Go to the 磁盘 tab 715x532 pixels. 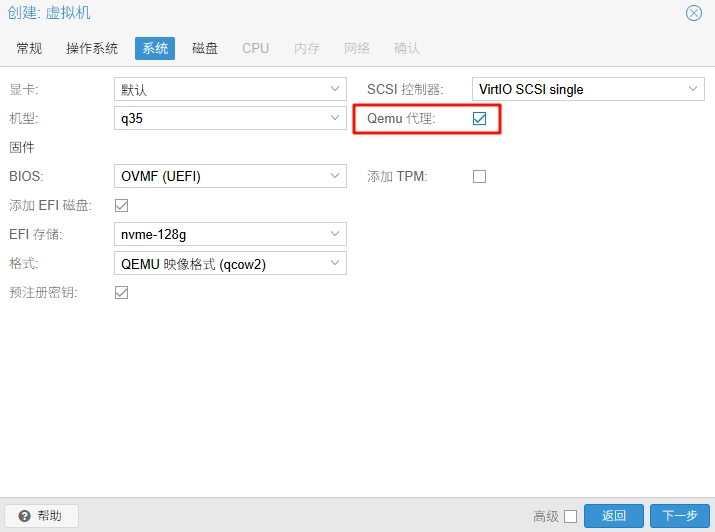pos(205,48)
